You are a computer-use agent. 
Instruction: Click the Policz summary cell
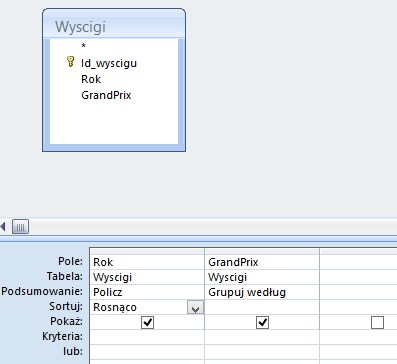(147, 292)
